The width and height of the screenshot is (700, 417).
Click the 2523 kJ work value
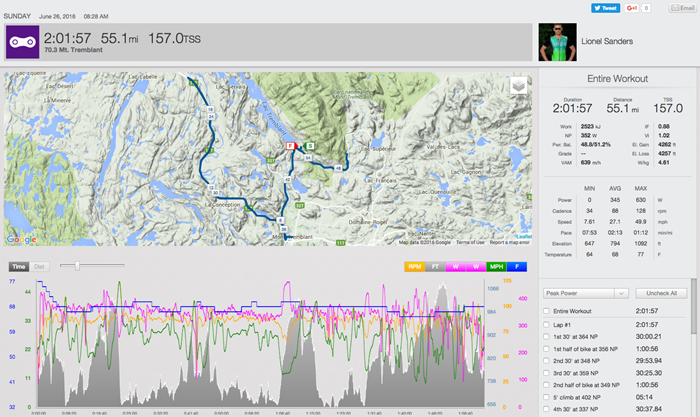tap(590, 126)
